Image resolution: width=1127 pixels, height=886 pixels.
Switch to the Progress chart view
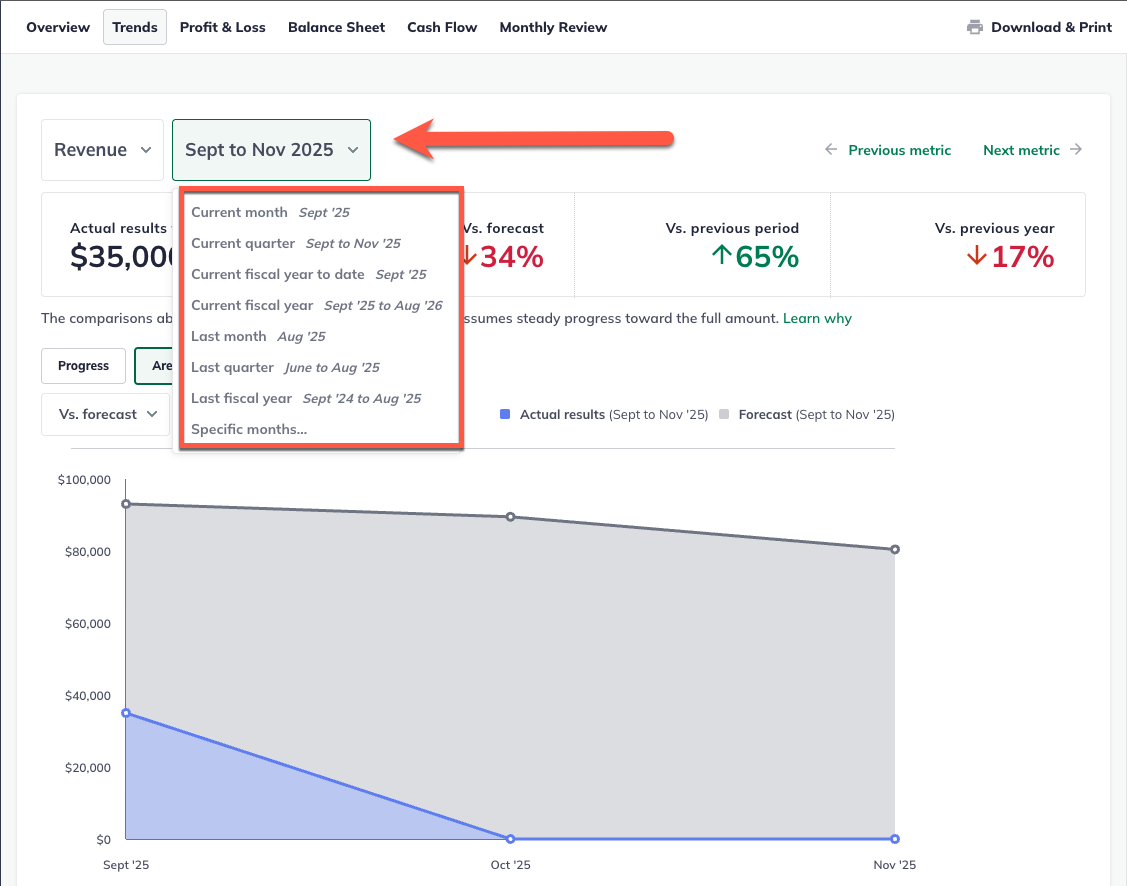(x=83, y=366)
